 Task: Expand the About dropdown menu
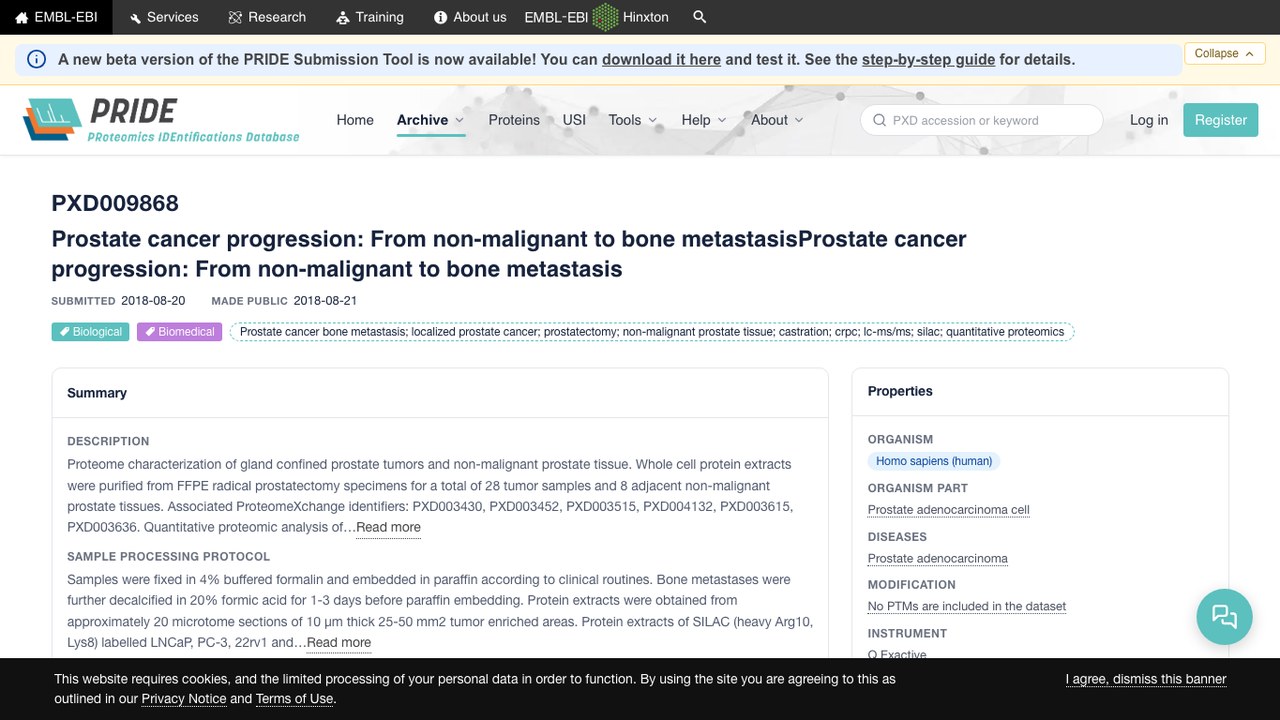click(777, 120)
